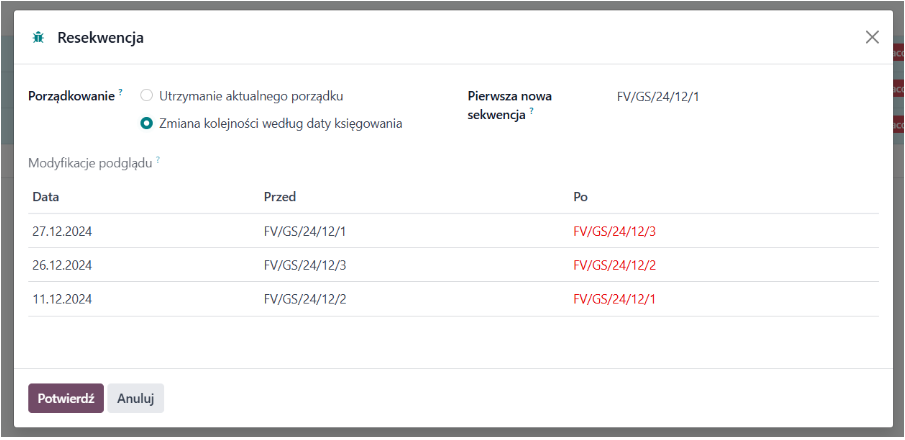The height and width of the screenshot is (440, 905).
Task: Click the help tooltip beside Modyfikacje podglądu
Action: pyautogui.click(x=158, y=158)
